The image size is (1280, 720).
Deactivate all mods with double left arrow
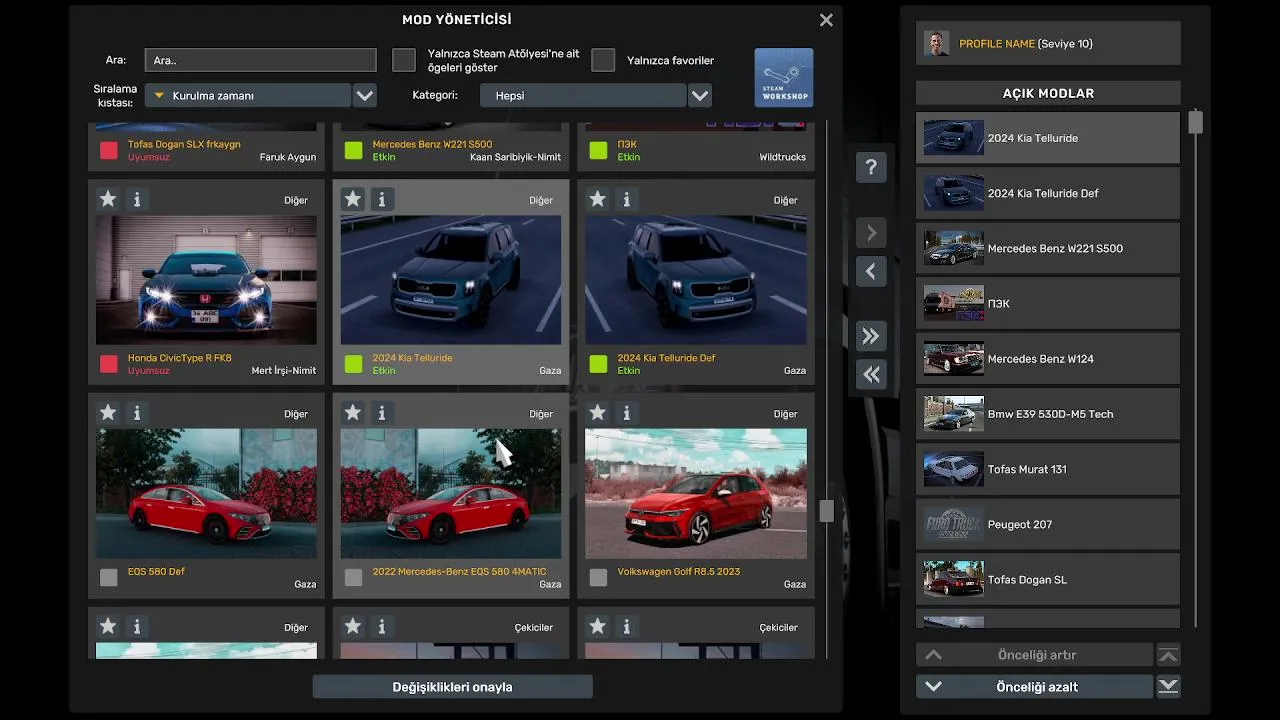pos(871,374)
